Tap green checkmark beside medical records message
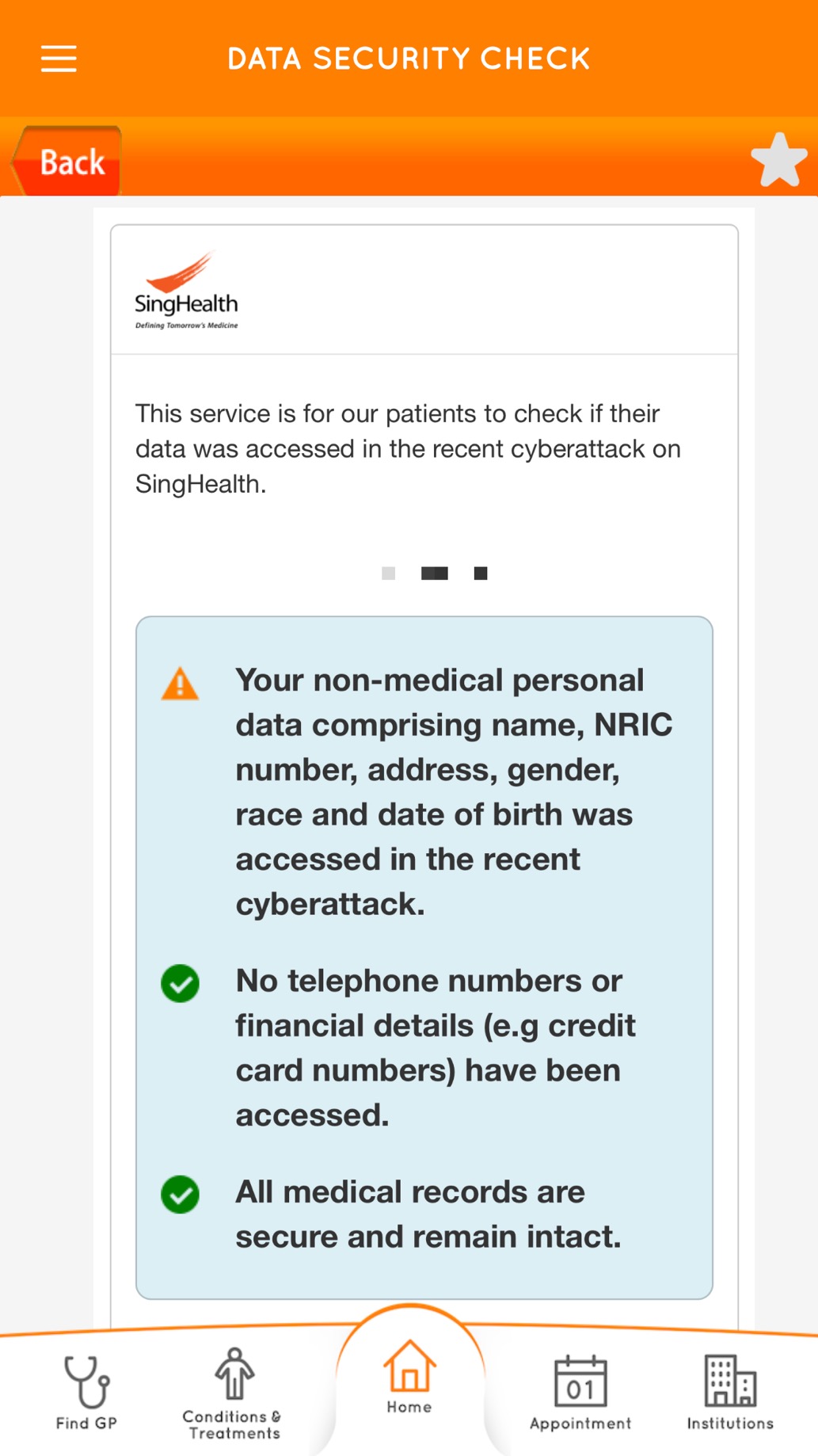This screenshot has height=1456, width=818. click(180, 1194)
